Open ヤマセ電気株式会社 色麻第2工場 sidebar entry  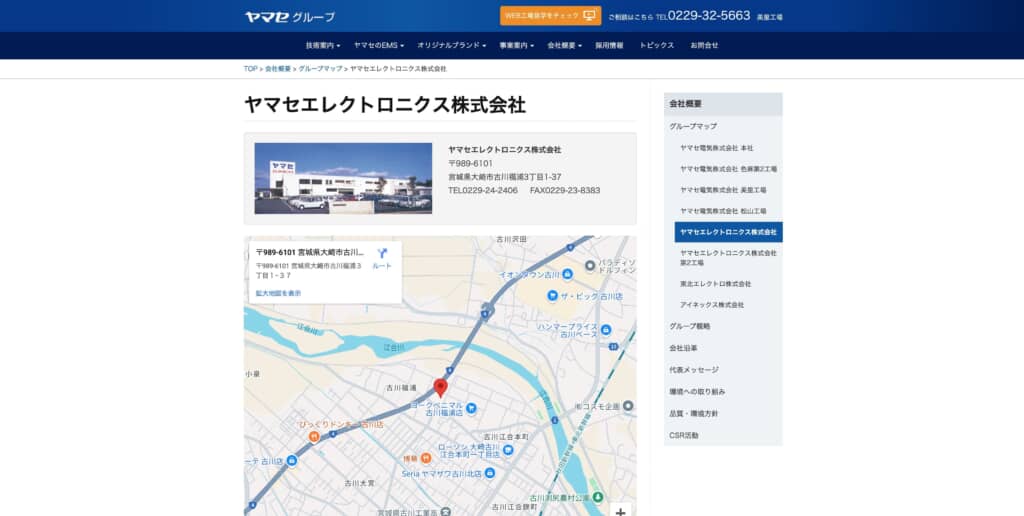click(x=728, y=169)
